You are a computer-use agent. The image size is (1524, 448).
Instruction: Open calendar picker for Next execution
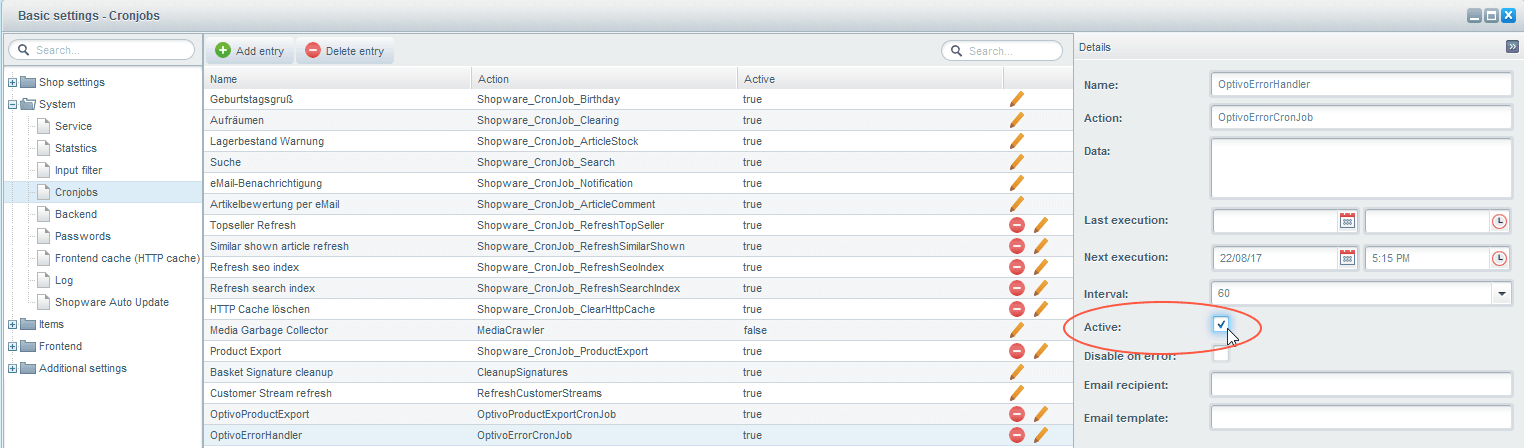(1347, 258)
